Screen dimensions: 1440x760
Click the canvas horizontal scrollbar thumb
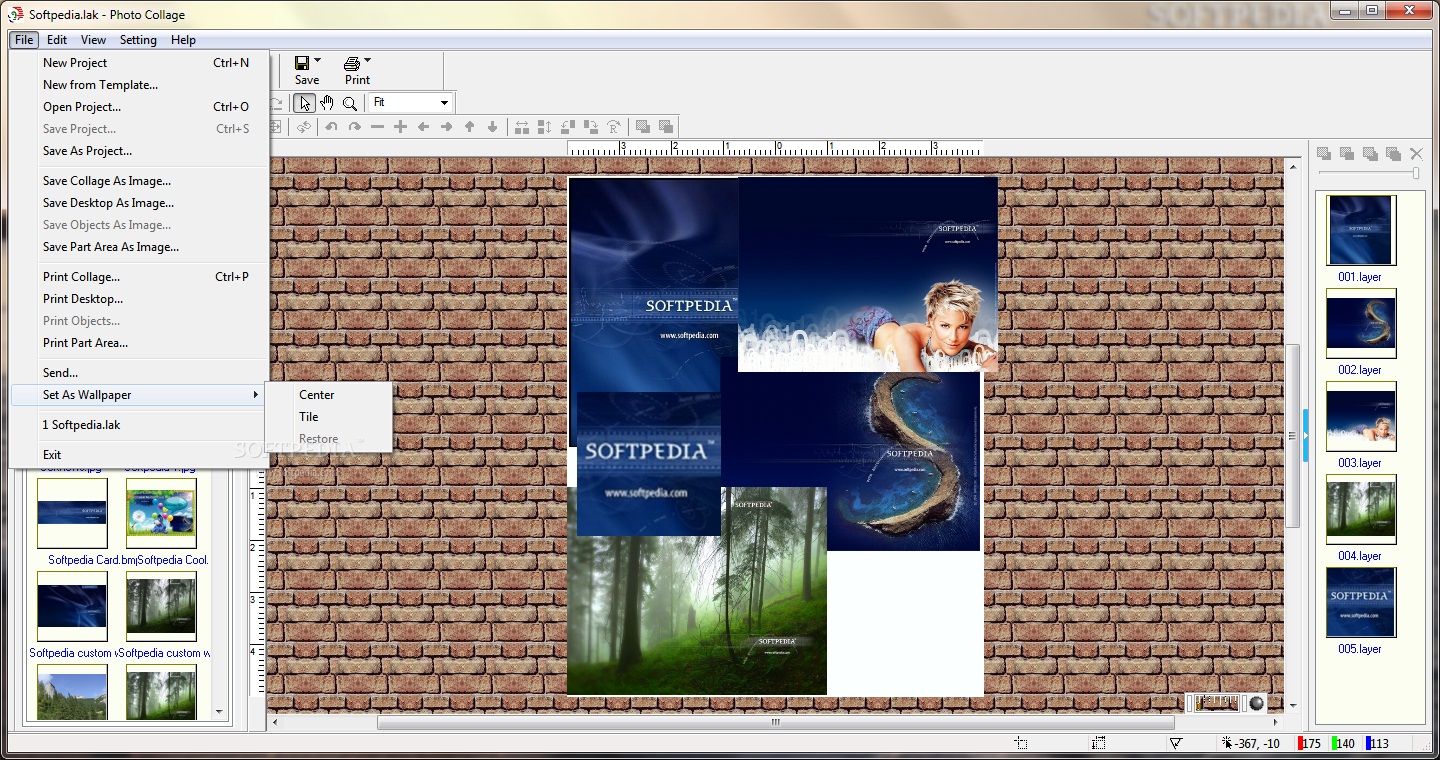click(x=775, y=722)
